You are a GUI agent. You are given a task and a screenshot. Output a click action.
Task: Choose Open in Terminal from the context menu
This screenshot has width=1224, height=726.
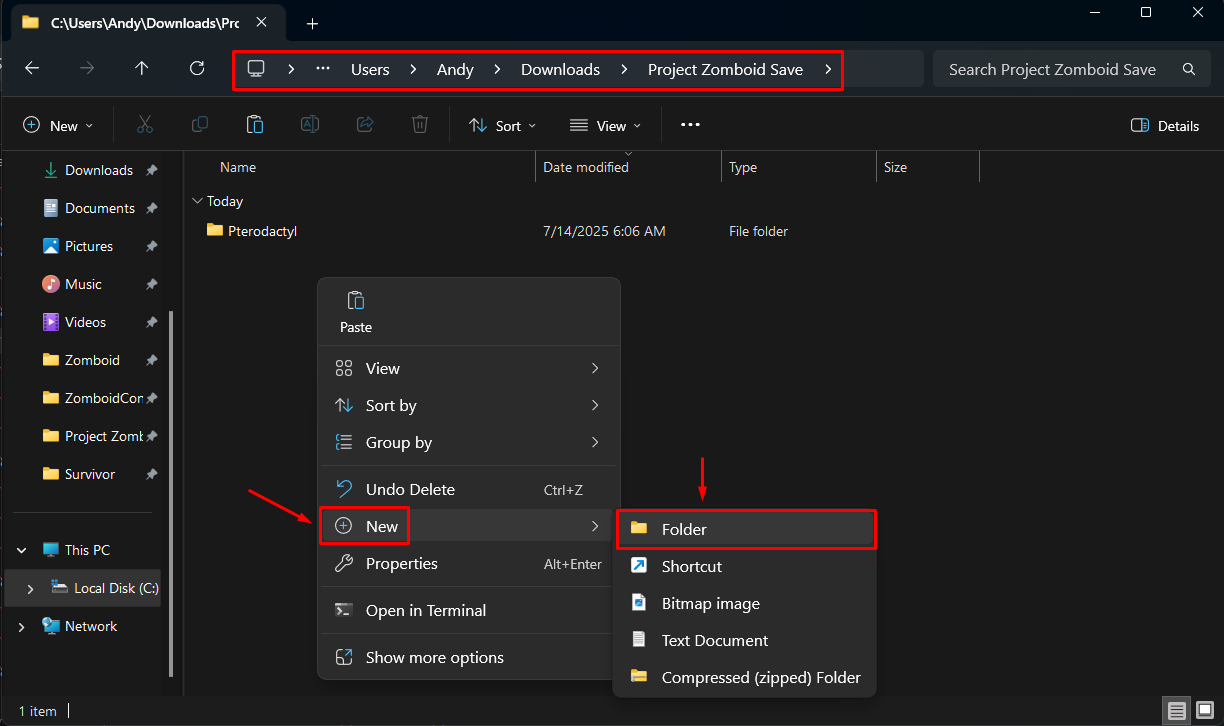pos(424,610)
